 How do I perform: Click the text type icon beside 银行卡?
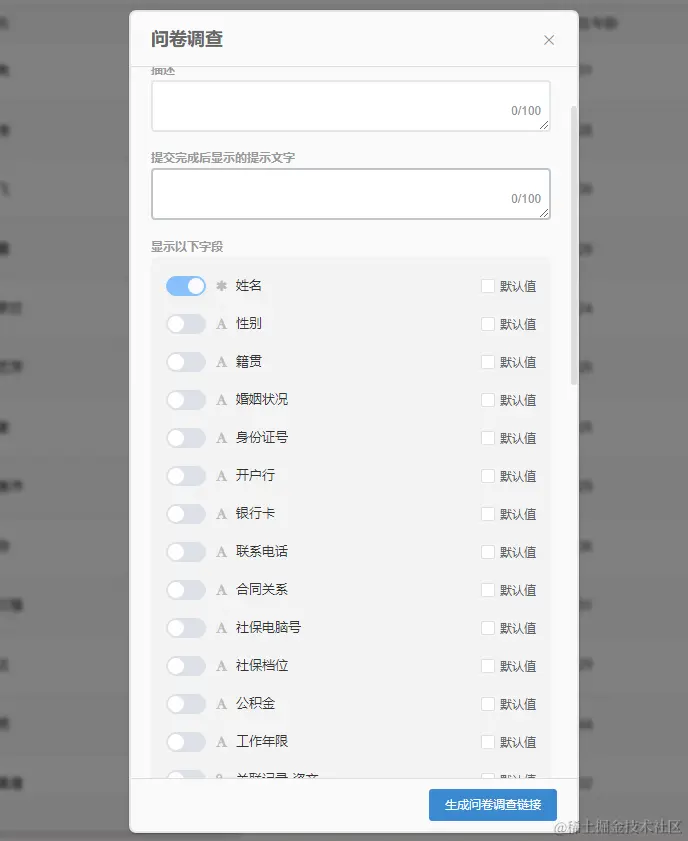pyautogui.click(x=221, y=514)
